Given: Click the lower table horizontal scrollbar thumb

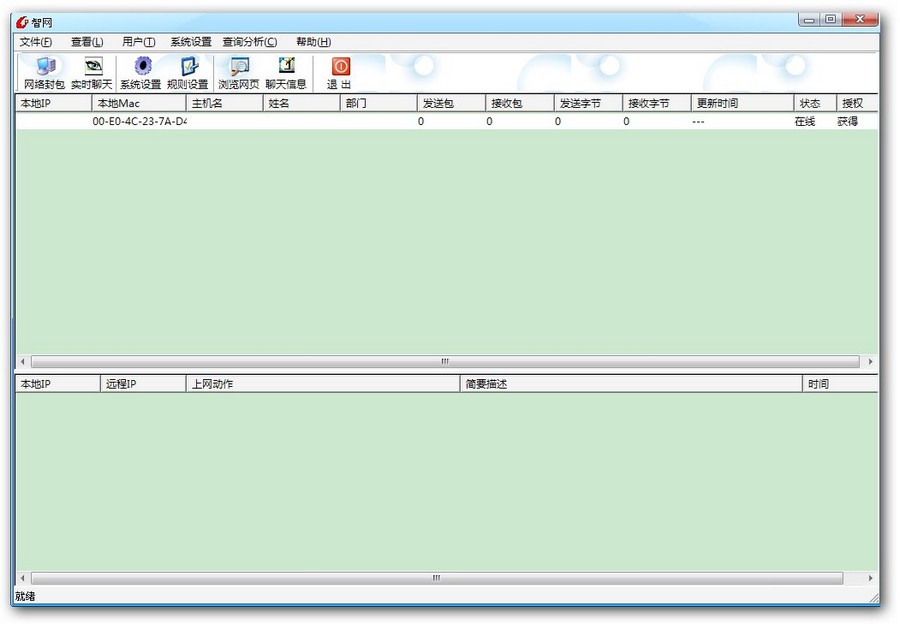Looking at the screenshot, I should pyautogui.click(x=437, y=578).
